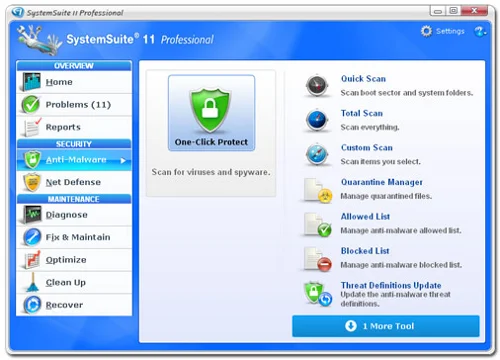500x360 pixels.
Task: Click the Custom Scan compass icon
Action: (317, 154)
